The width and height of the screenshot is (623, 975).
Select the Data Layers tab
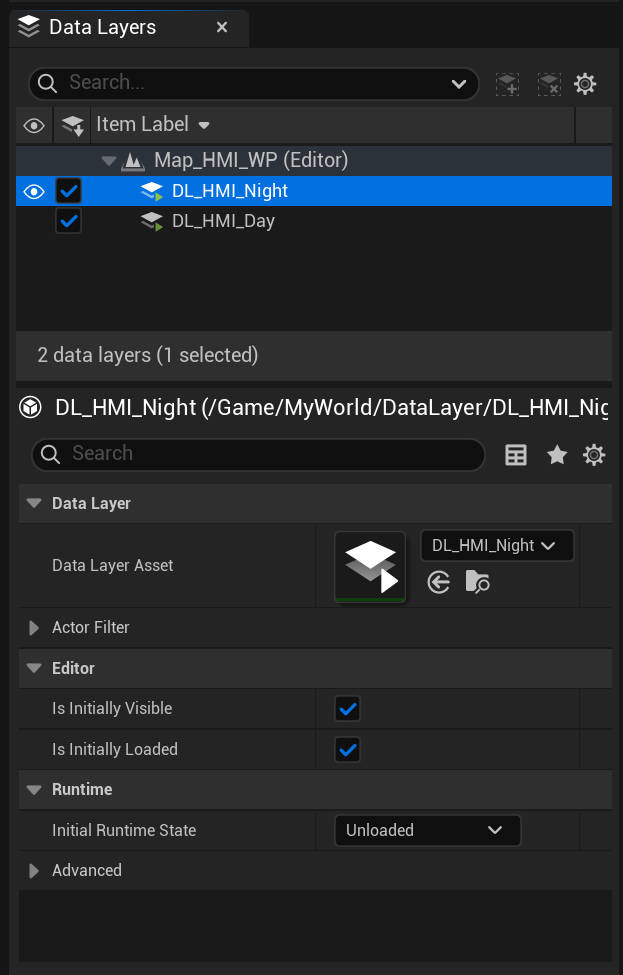coord(102,27)
